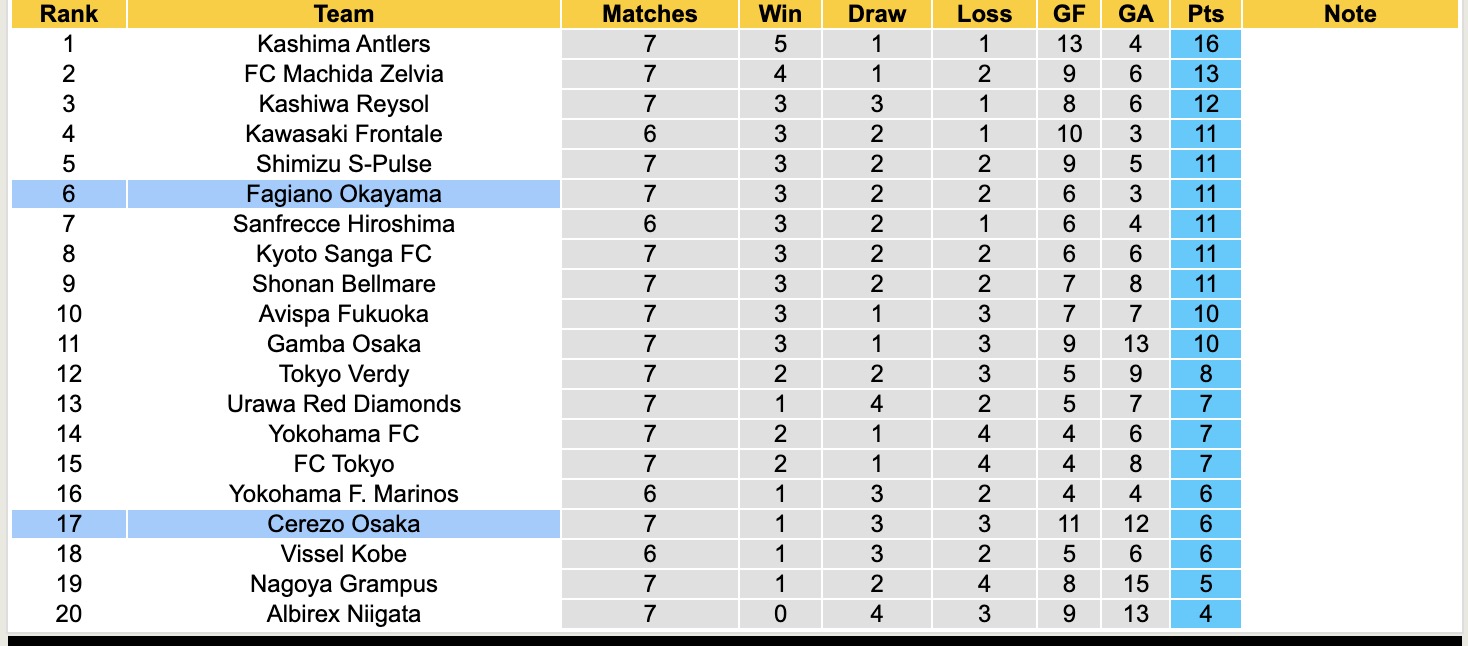The height and width of the screenshot is (646, 1468).
Task: Click the Rank column header
Action: pos(68,14)
